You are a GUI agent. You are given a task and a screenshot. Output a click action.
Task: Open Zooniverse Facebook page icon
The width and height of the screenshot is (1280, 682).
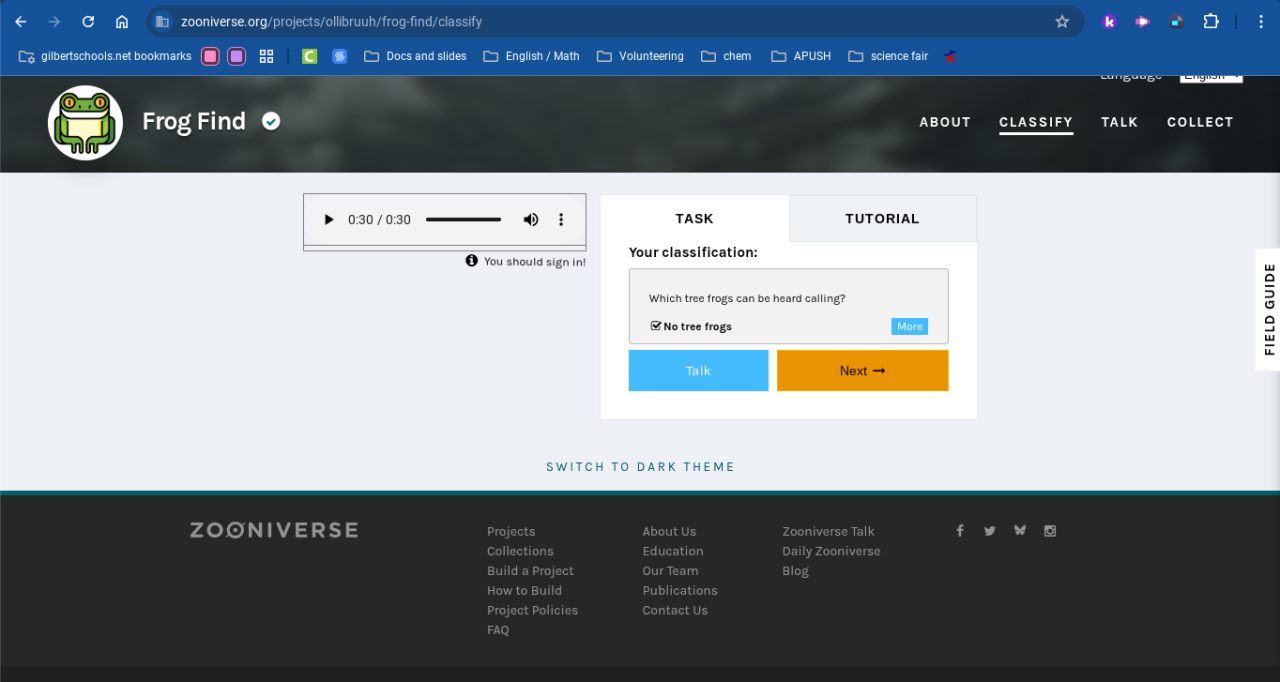[x=960, y=531]
